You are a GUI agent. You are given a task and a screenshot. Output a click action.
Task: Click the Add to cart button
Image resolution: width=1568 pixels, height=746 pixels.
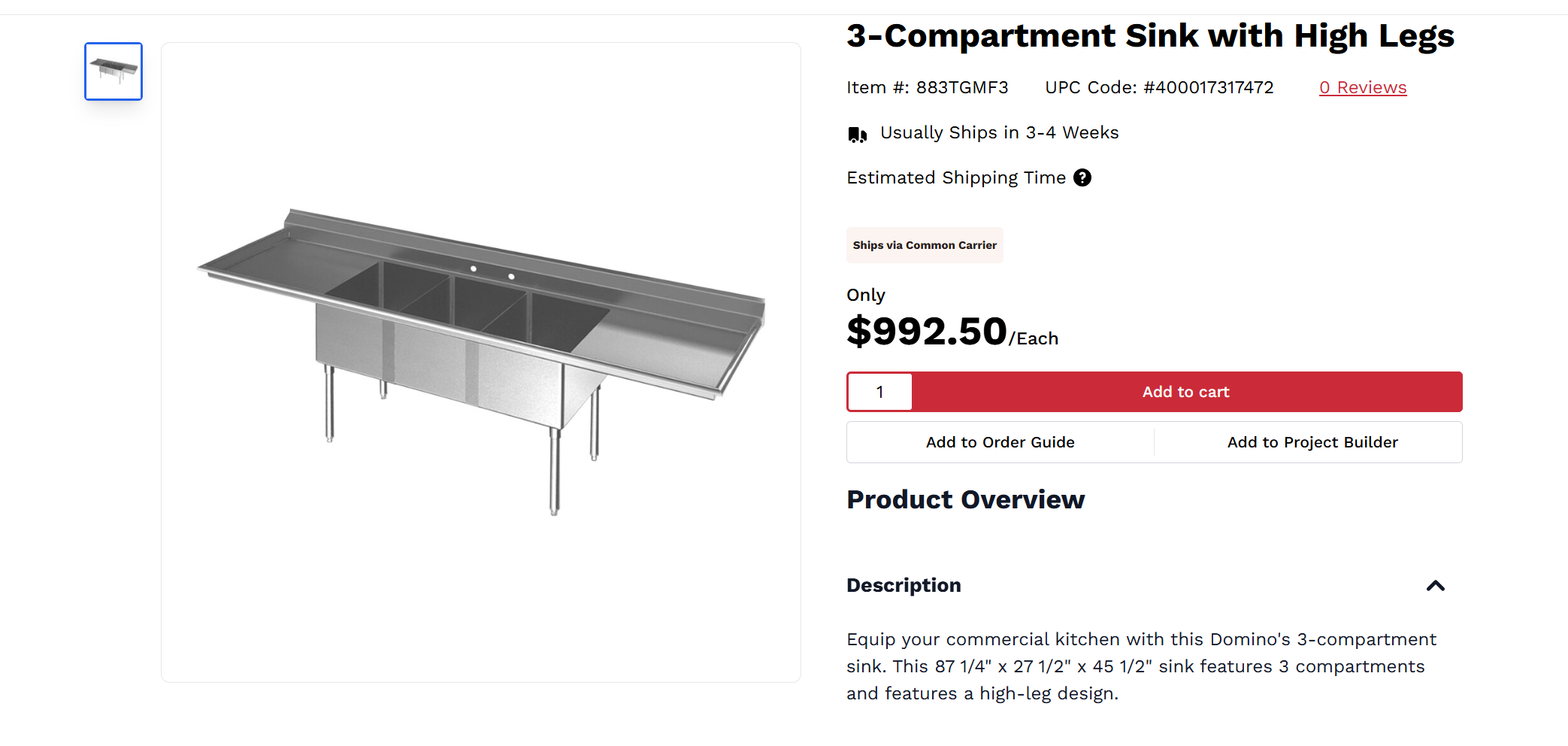pyautogui.click(x=1186, y=392)
